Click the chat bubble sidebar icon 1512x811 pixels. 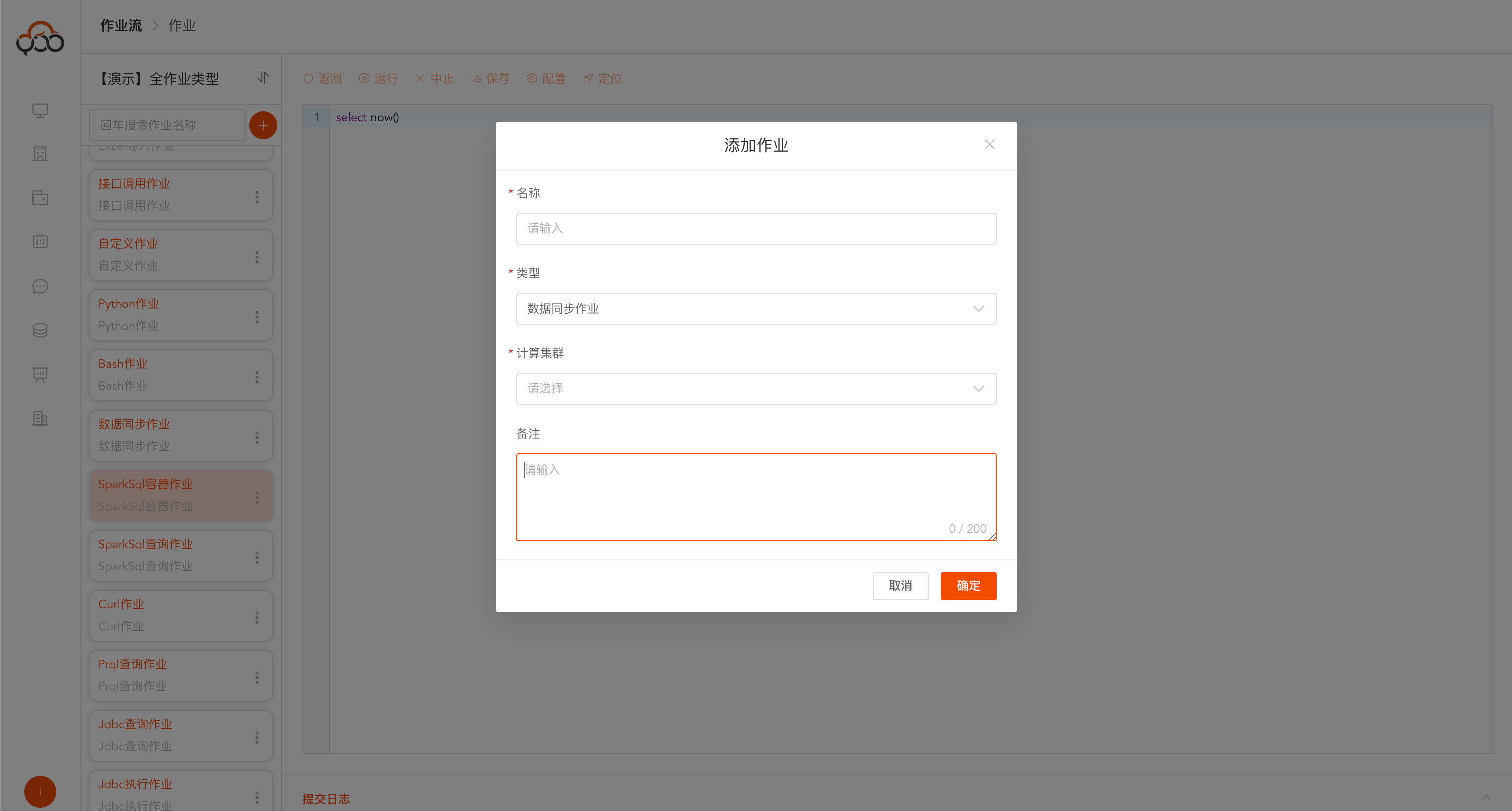pos(40,286)
